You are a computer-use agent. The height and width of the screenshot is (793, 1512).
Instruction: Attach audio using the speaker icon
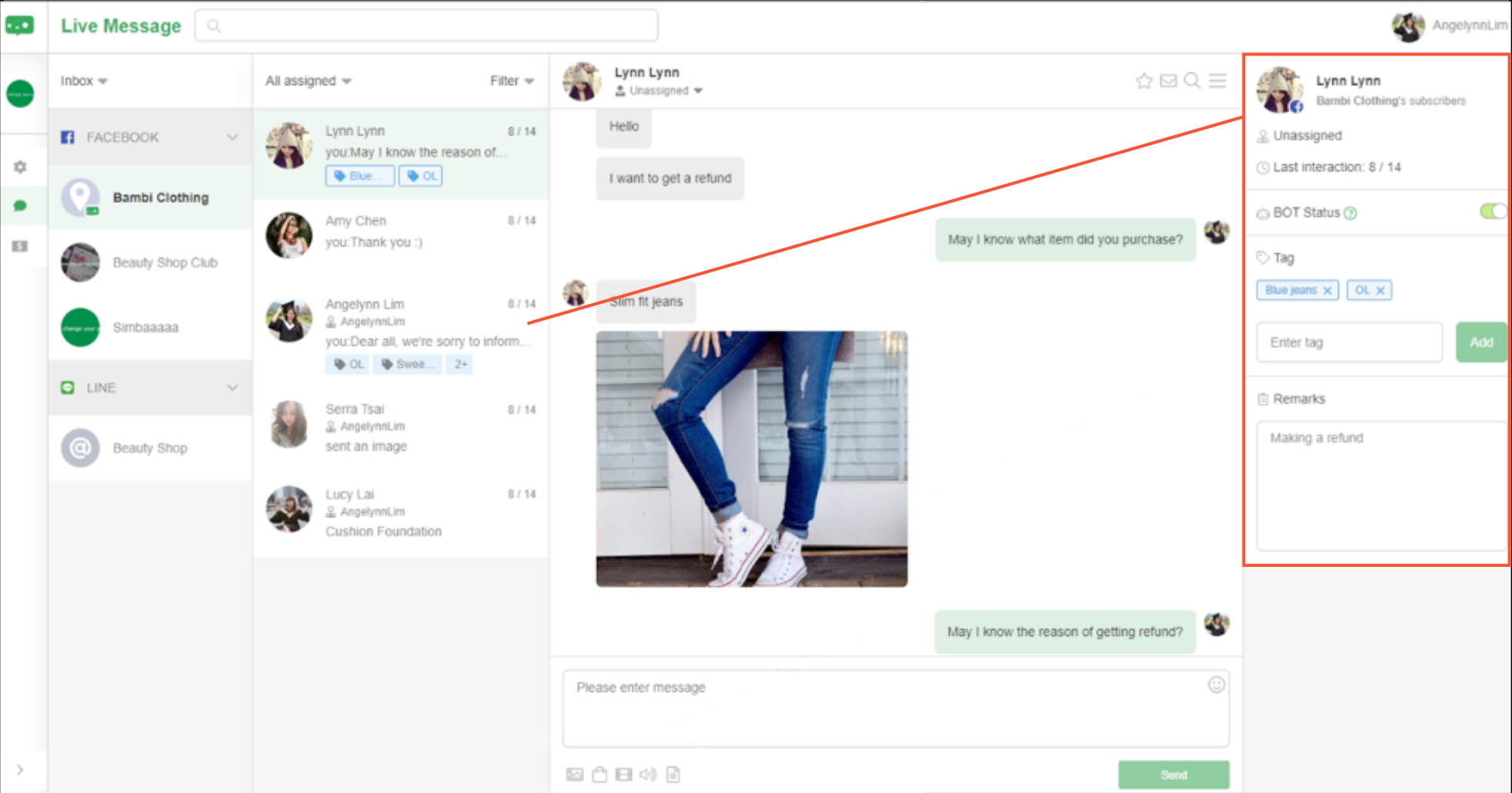[648, 774]
